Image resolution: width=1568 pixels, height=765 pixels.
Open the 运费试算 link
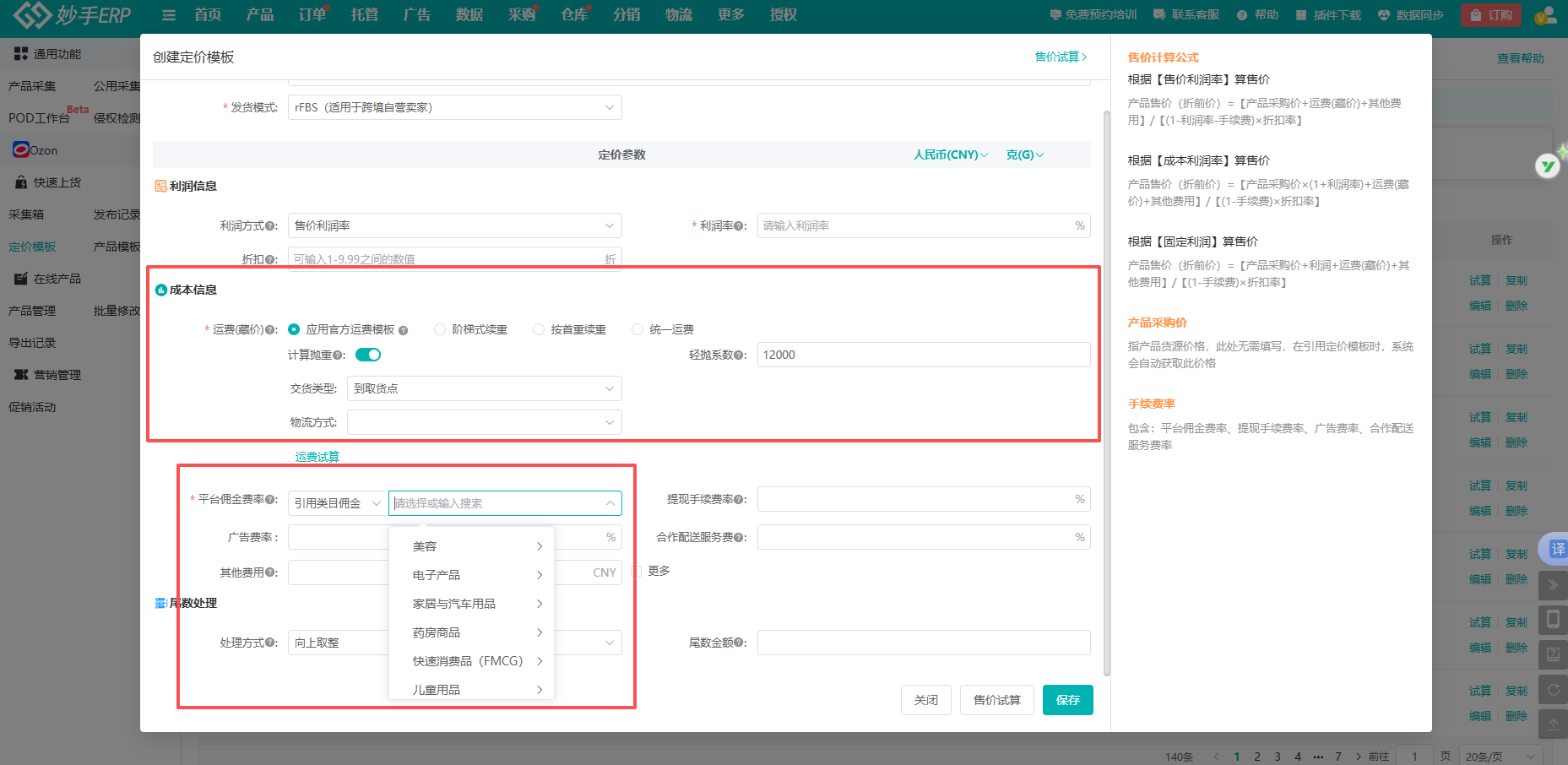click(317, 457)
